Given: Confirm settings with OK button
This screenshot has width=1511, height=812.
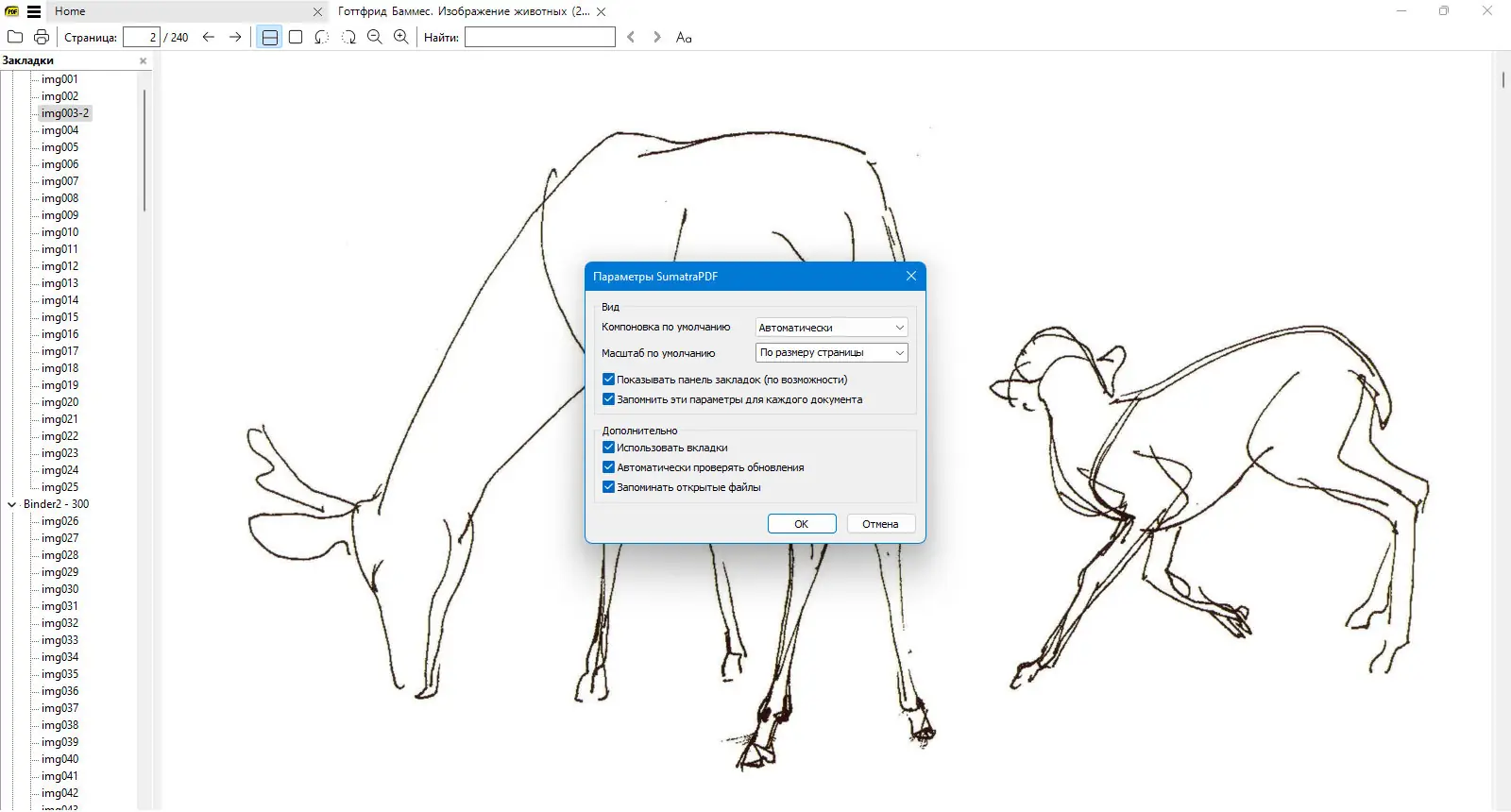Looking at the screenshot, I should 802,524.
